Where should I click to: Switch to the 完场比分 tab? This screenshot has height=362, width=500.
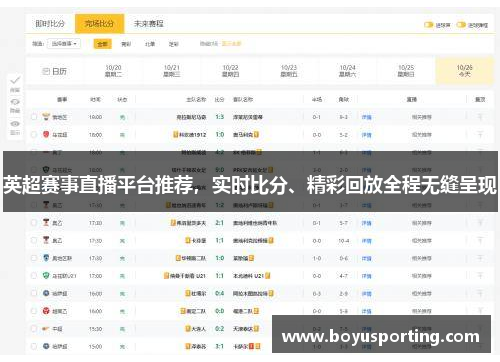99,24
